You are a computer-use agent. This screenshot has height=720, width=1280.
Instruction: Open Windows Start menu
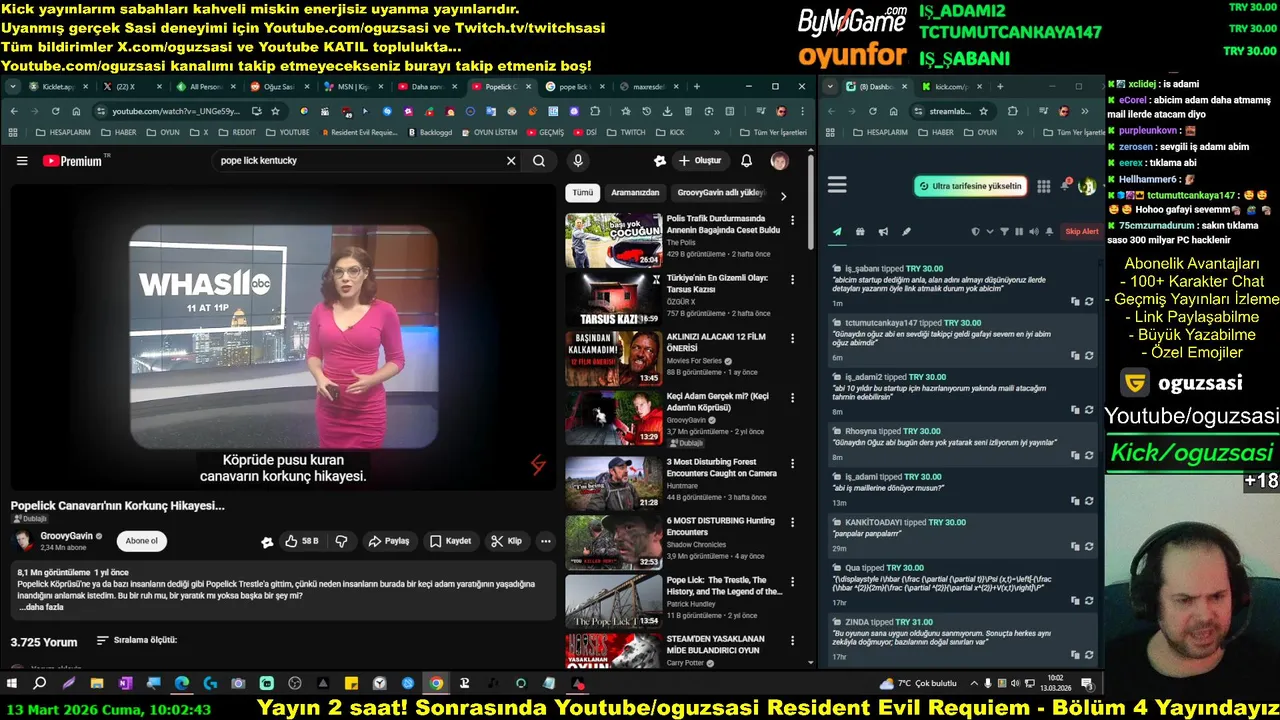pyautogui.click(x=11, y=684)
